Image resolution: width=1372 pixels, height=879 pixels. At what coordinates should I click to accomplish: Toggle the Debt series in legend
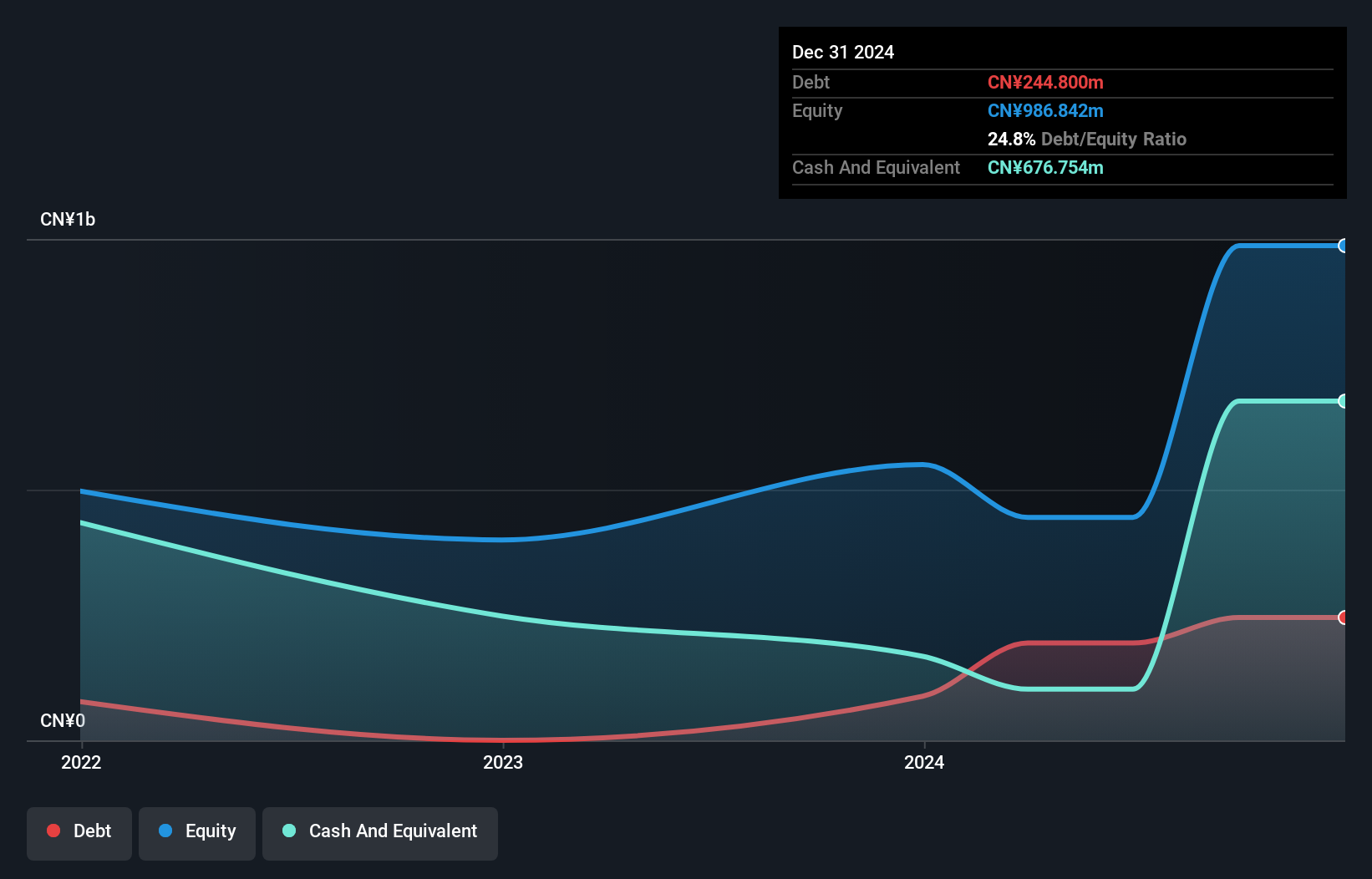pyautogui.click(x=79, y=833)
